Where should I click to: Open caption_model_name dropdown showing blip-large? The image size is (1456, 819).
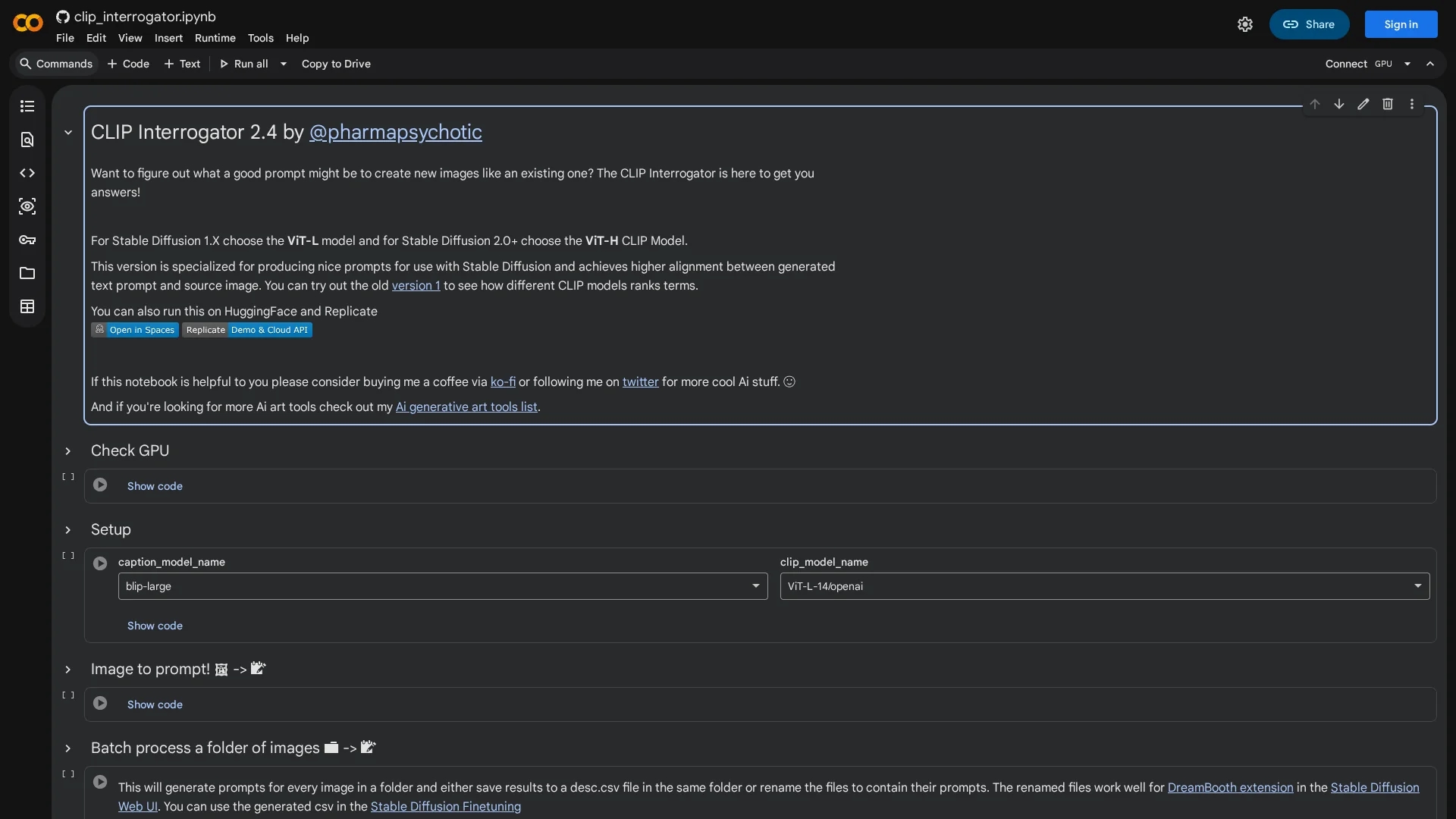click(x=443, y=586)
